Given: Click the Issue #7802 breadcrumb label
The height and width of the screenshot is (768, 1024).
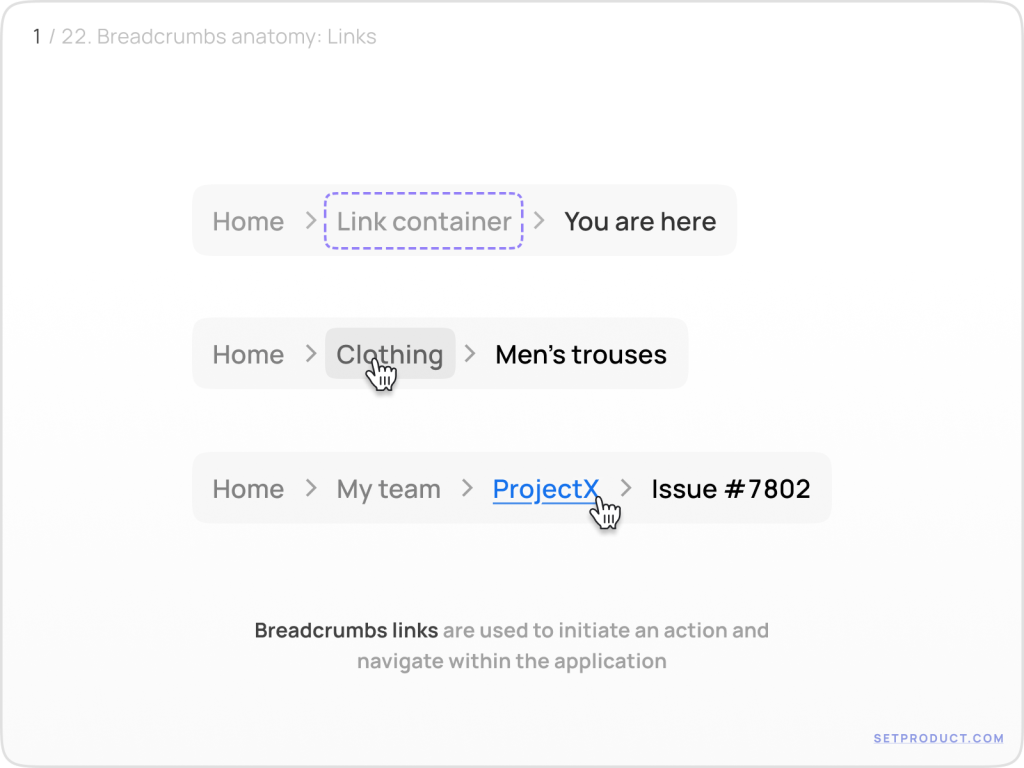Looking at the screenshot, I should 731,489.
